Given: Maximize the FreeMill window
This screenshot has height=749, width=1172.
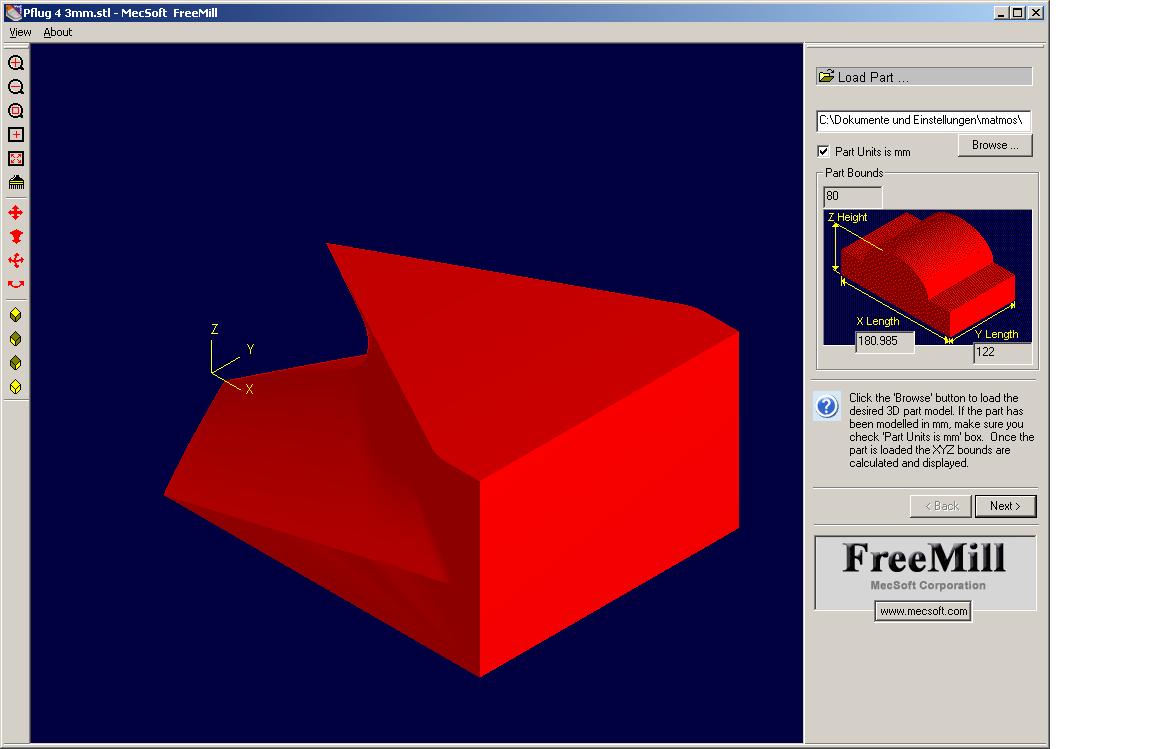Looking at the screenshot, I should pos(1018,13).
